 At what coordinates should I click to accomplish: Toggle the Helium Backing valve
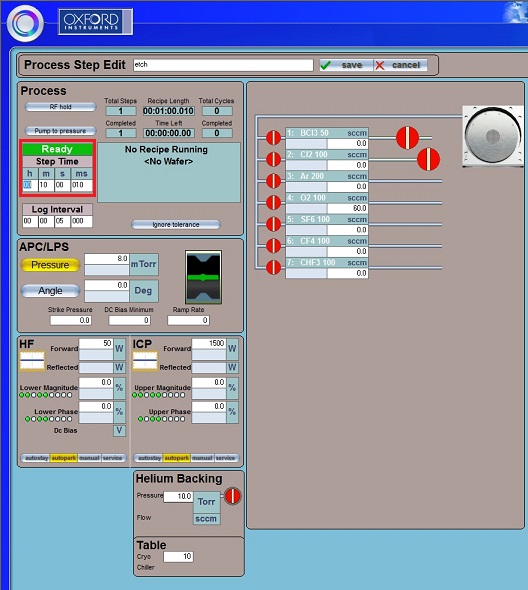(233, 496)
